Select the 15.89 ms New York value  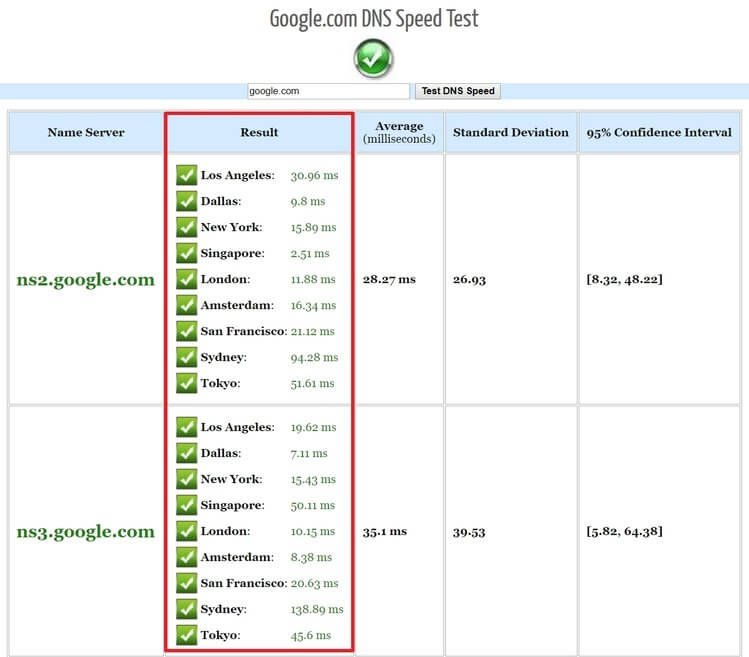313,227
